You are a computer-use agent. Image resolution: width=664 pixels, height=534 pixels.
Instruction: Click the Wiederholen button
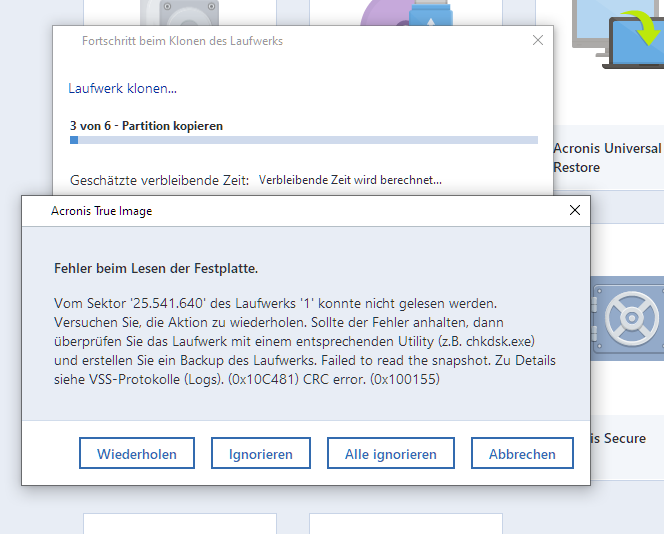[x=137, y=453]
